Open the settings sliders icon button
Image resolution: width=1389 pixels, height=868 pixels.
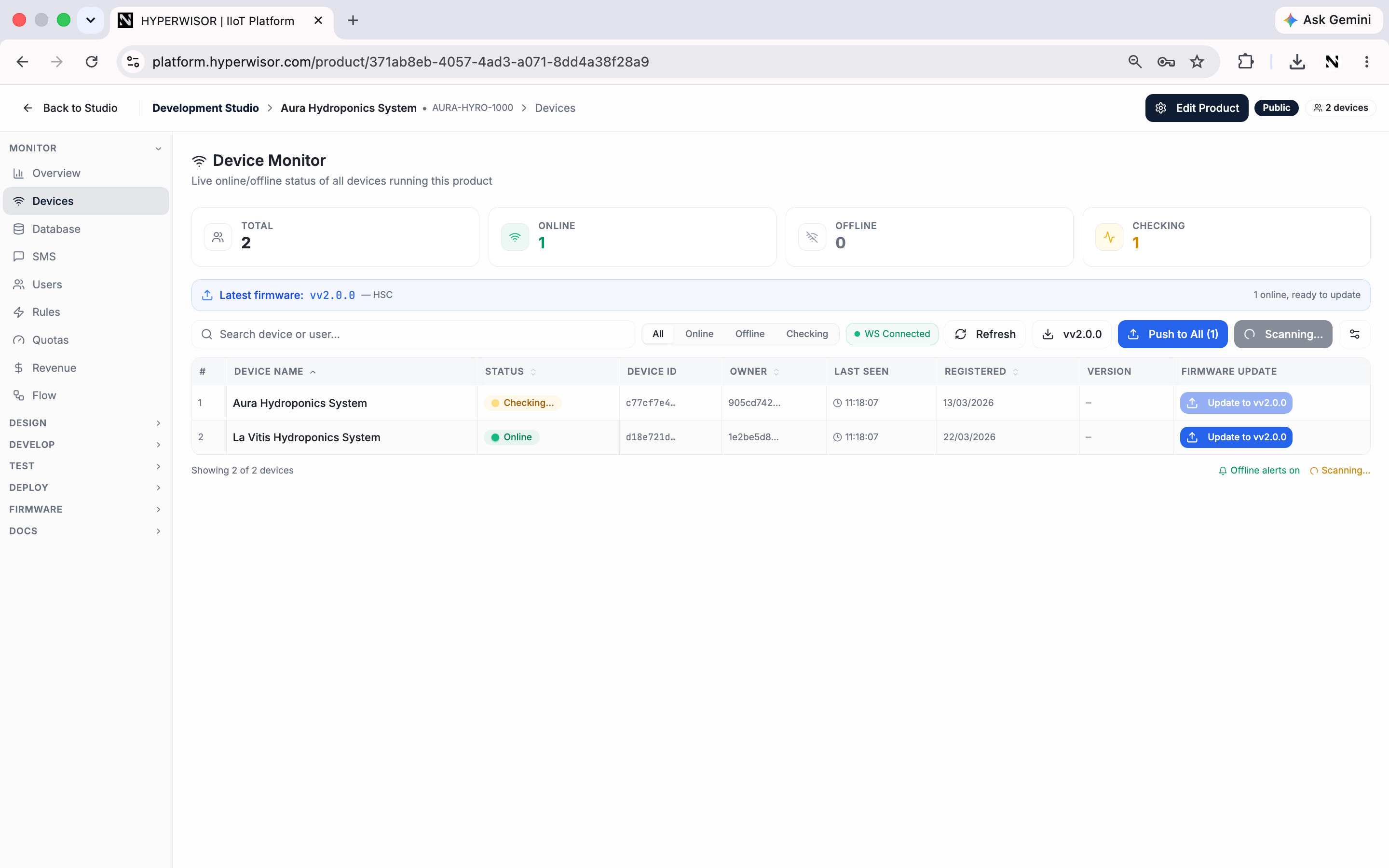[x=1355, y=334]
